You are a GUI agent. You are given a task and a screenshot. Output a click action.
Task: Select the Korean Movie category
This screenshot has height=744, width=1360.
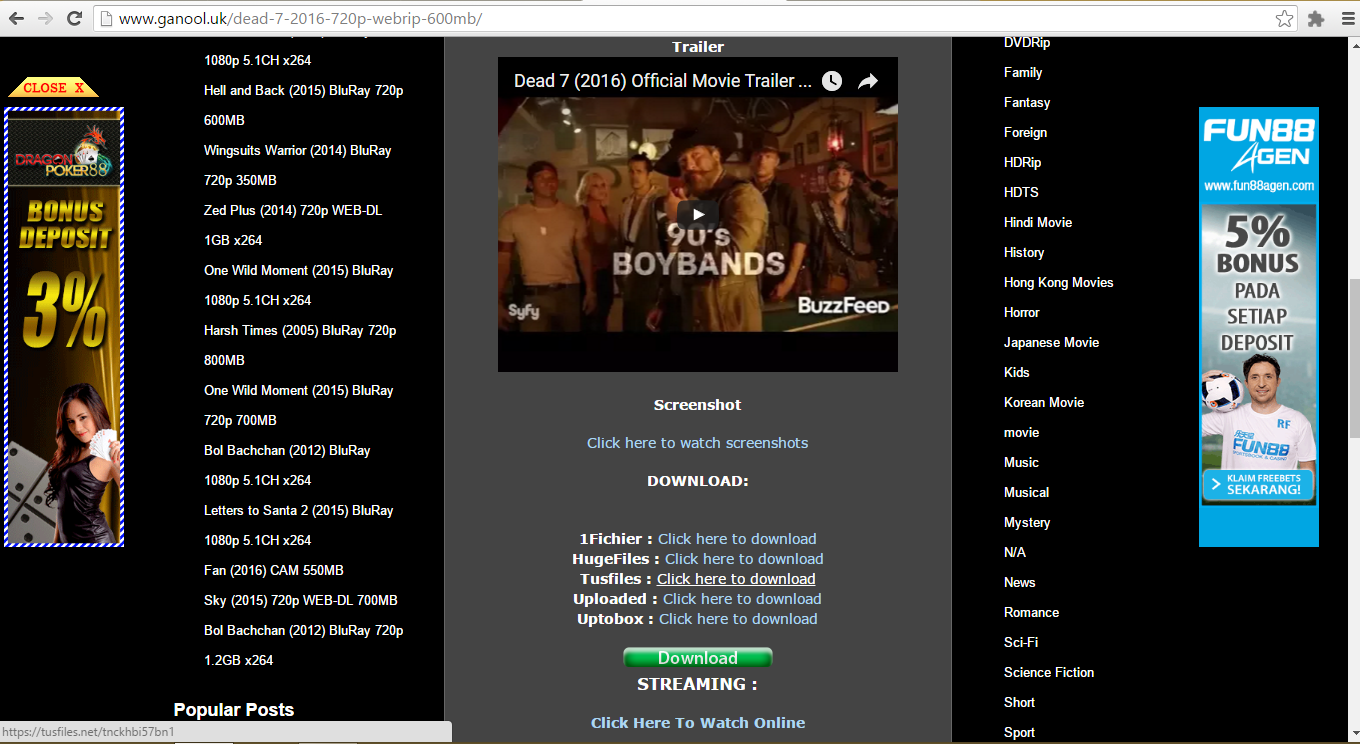[1044, 402]
